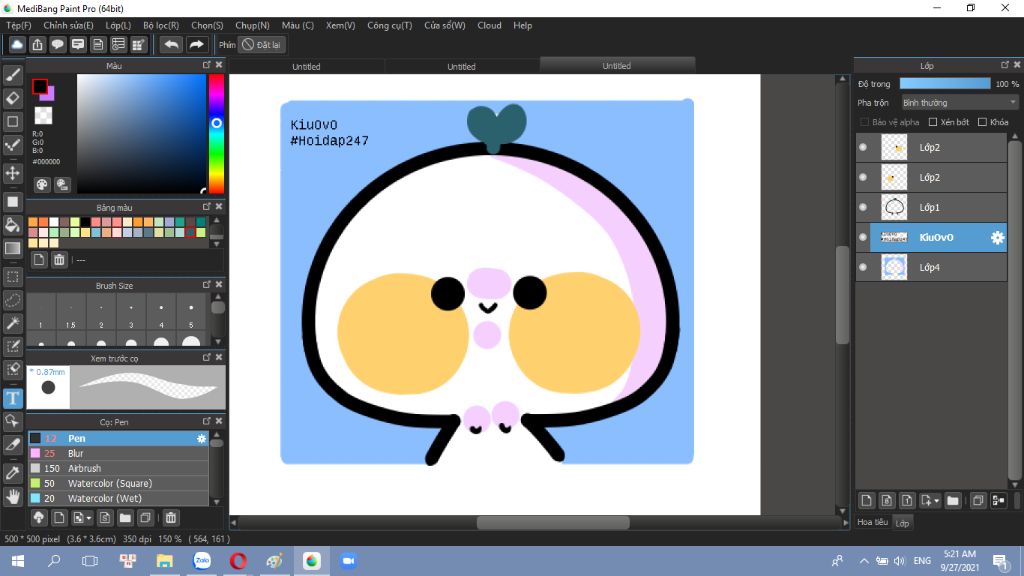The image size is (1024, 576).
Task: Click the rainbow hue slider
Action: (216, 133)
